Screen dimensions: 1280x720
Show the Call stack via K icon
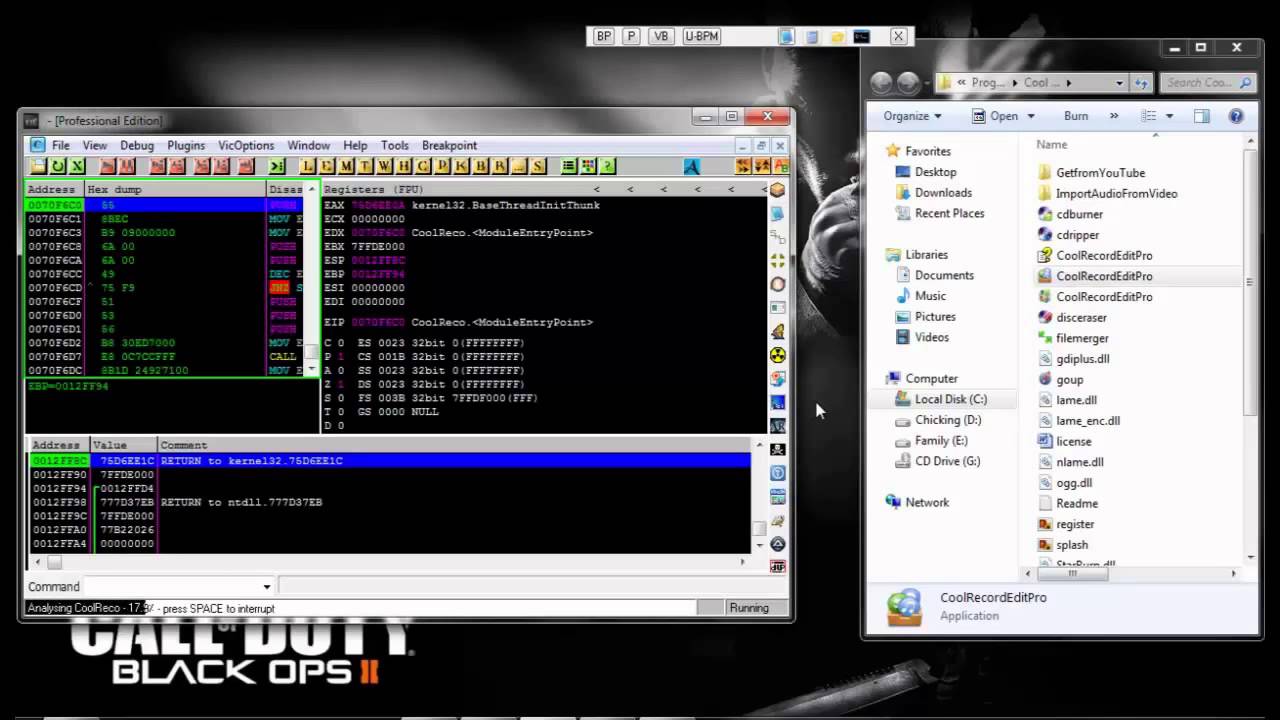(x=461, y=166)
